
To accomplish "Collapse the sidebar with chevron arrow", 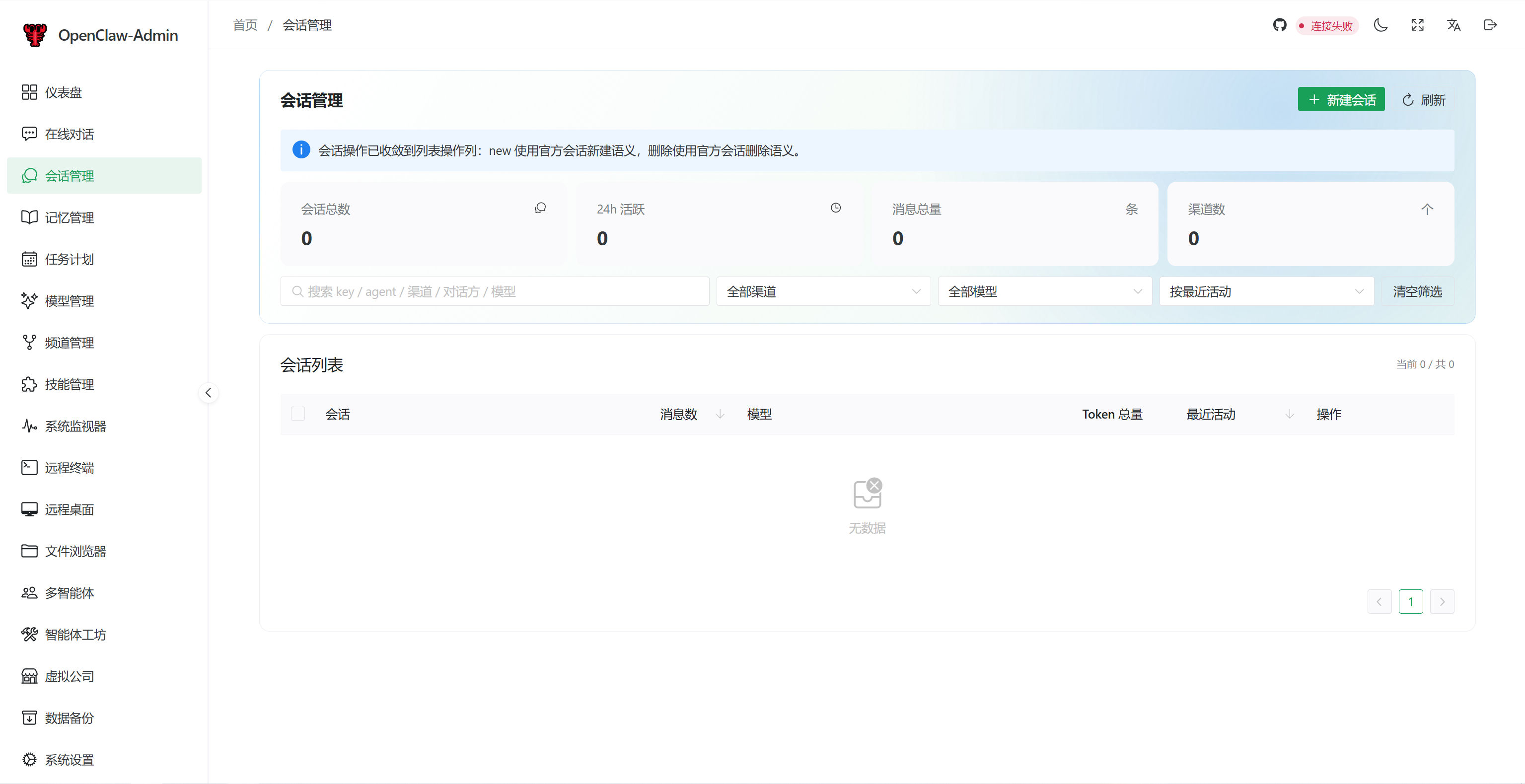I will [209, 393].
